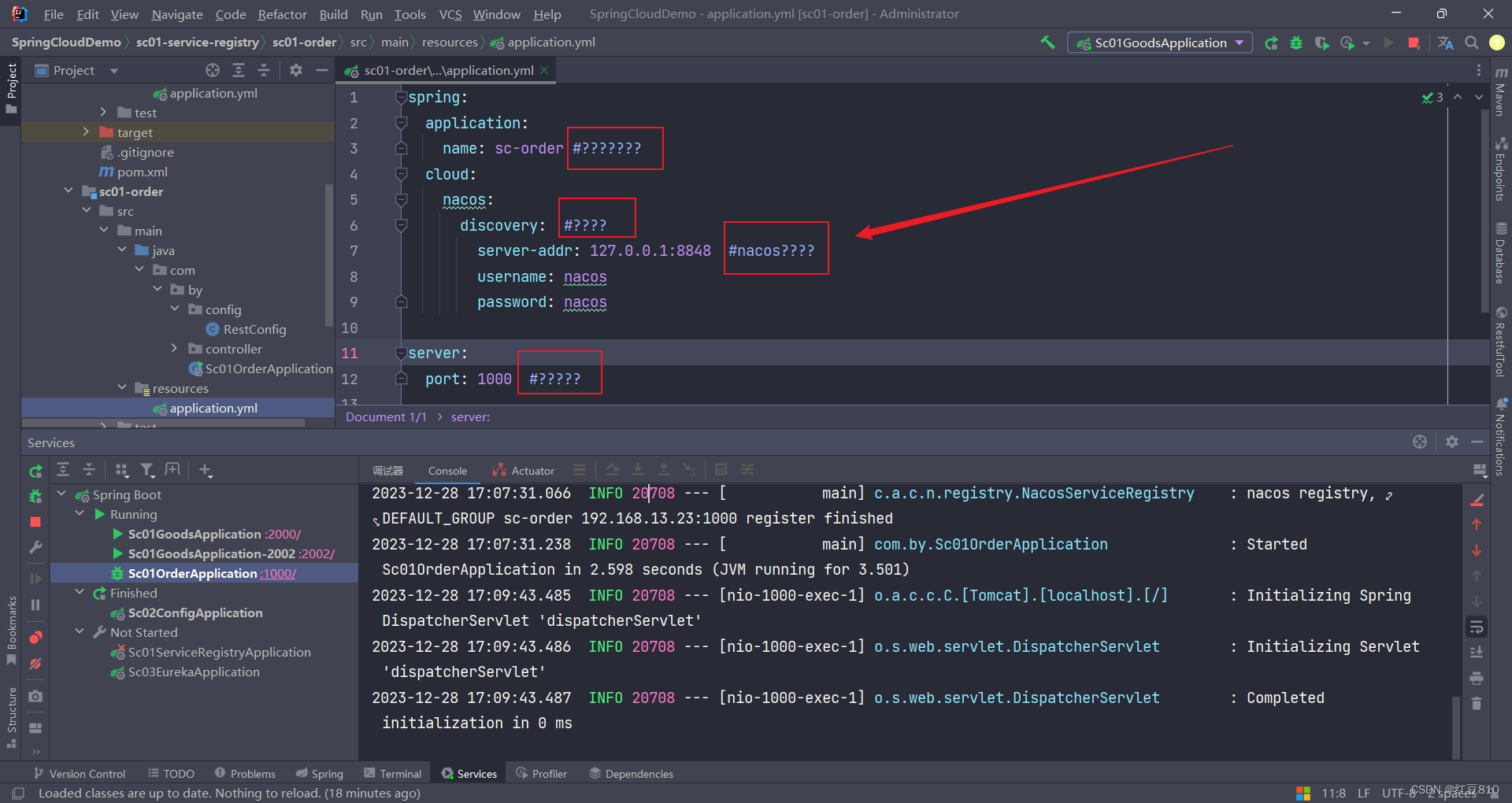Click Group By icon in Services toolbar
The image size is (1512, 803).
122,470
